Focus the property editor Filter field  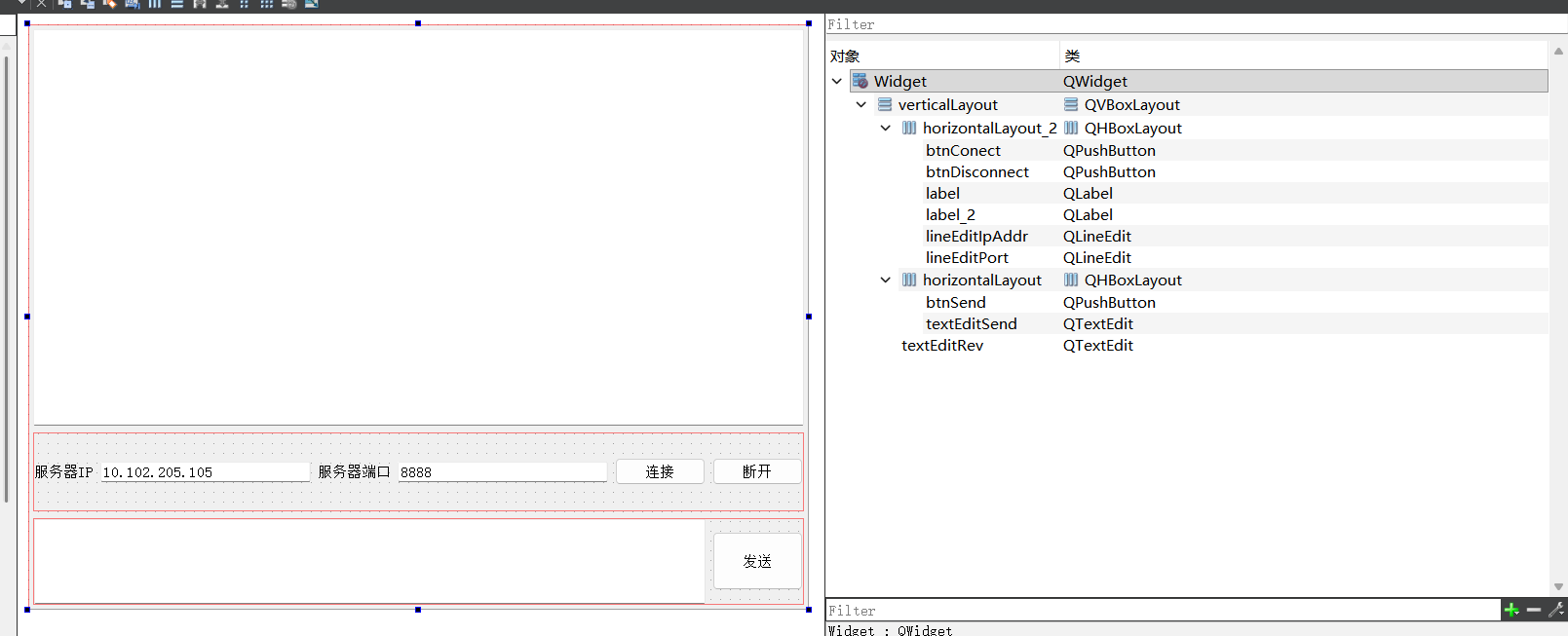pyautogui.click(x=1163, y=611)
